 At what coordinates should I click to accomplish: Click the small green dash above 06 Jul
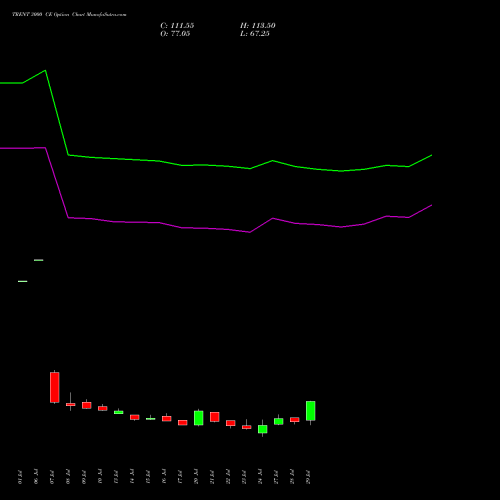point(39,260)
